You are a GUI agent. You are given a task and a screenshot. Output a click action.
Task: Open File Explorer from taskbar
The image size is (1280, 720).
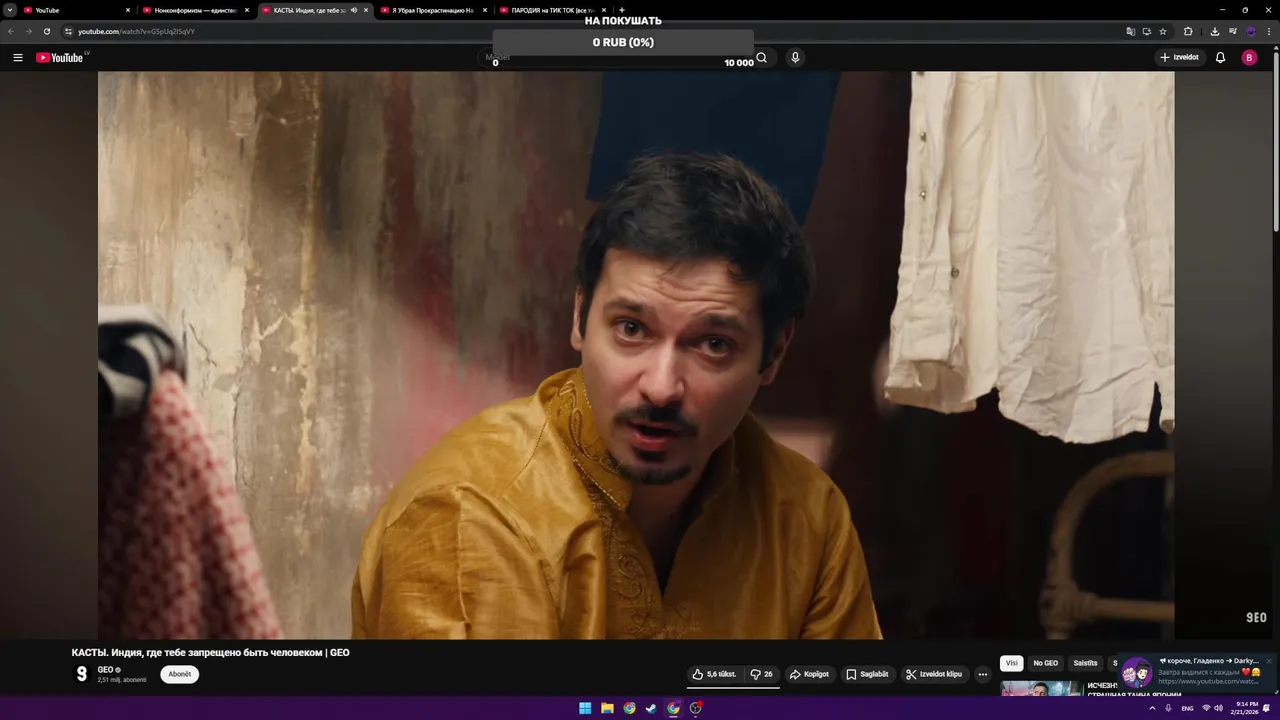pos(607,708)
